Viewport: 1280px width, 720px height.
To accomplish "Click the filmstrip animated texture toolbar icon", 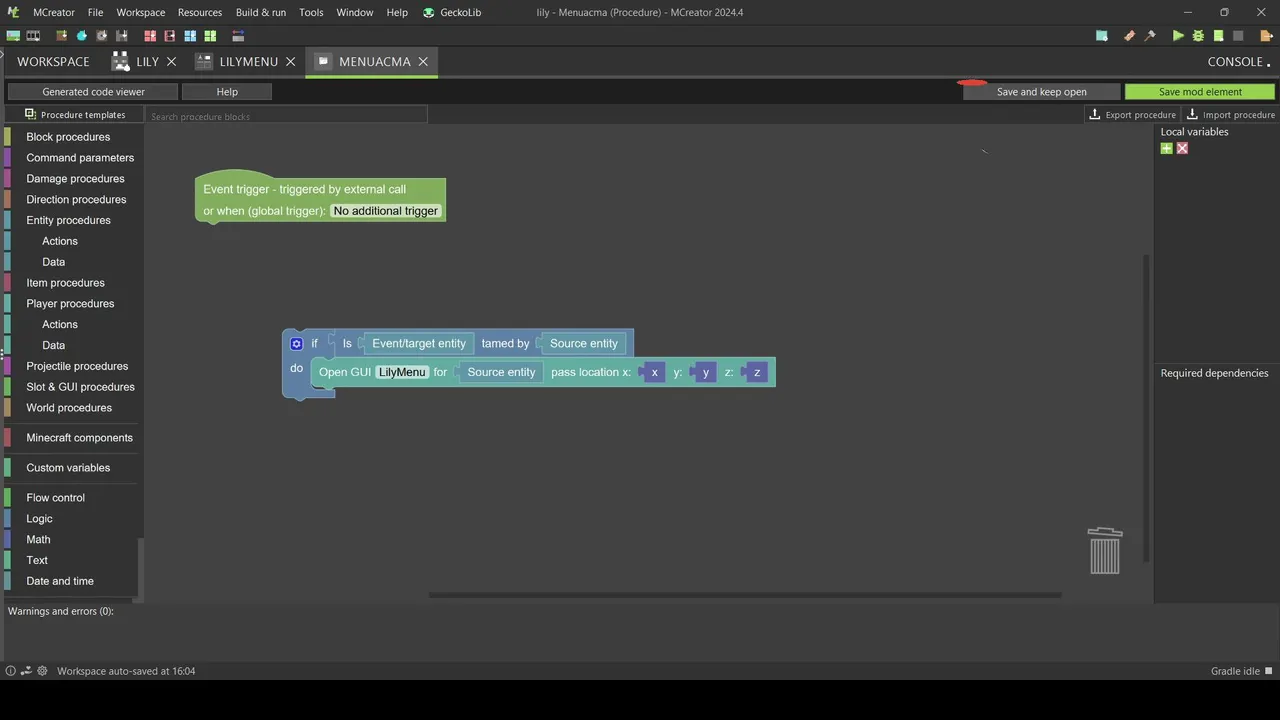I will [33, 36].
